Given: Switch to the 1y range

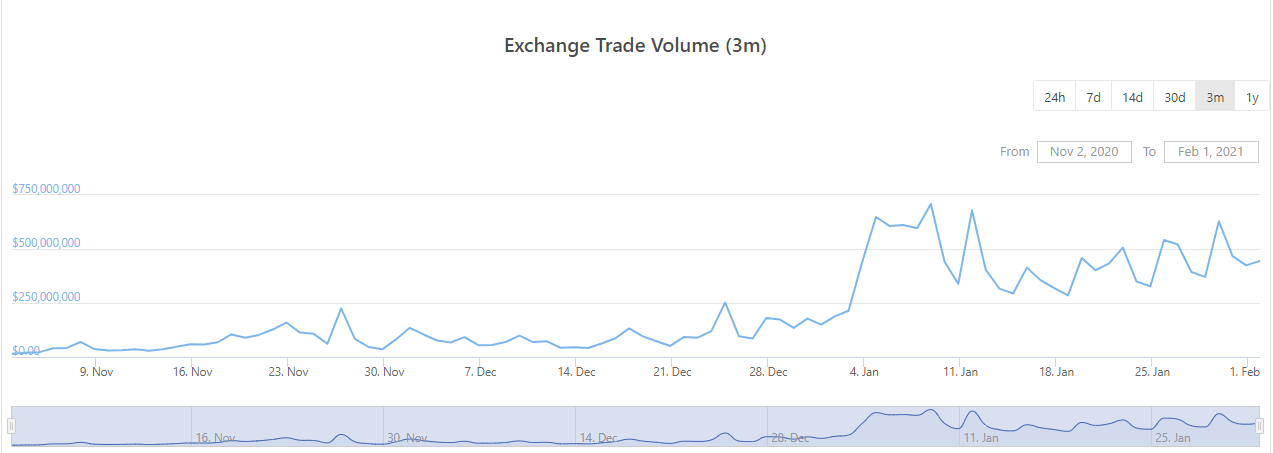Looking at the screenshot, I should (x=1252, y=97).
